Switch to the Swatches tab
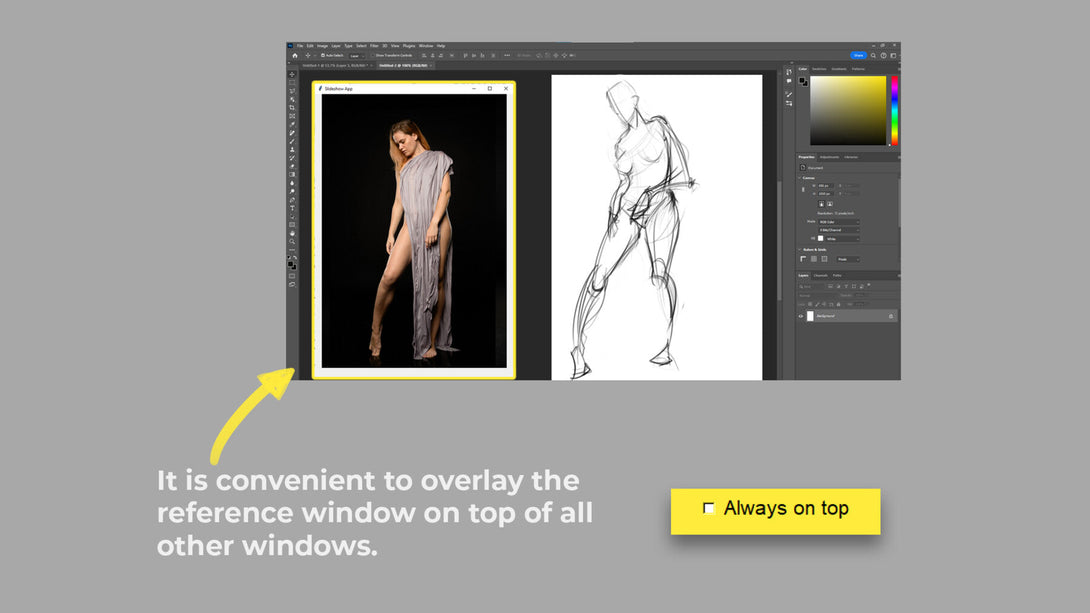This screenshot has height=613, width=1090. (820, 69)
